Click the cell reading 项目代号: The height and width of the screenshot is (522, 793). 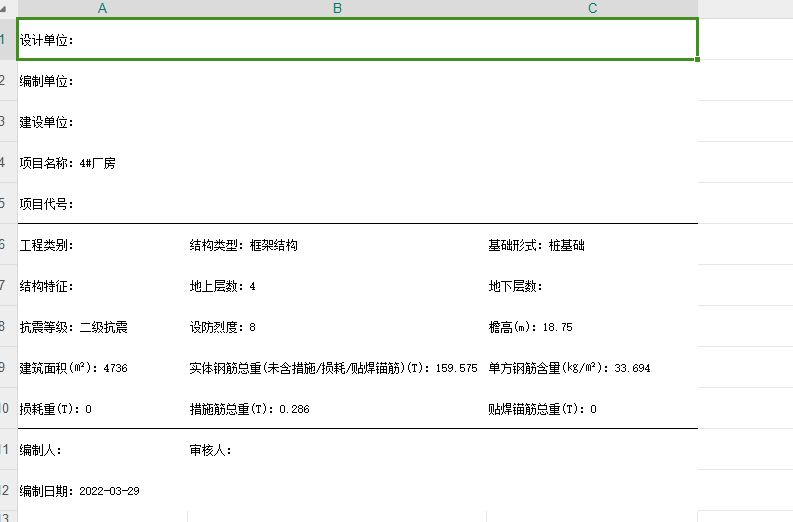point(358,203)
